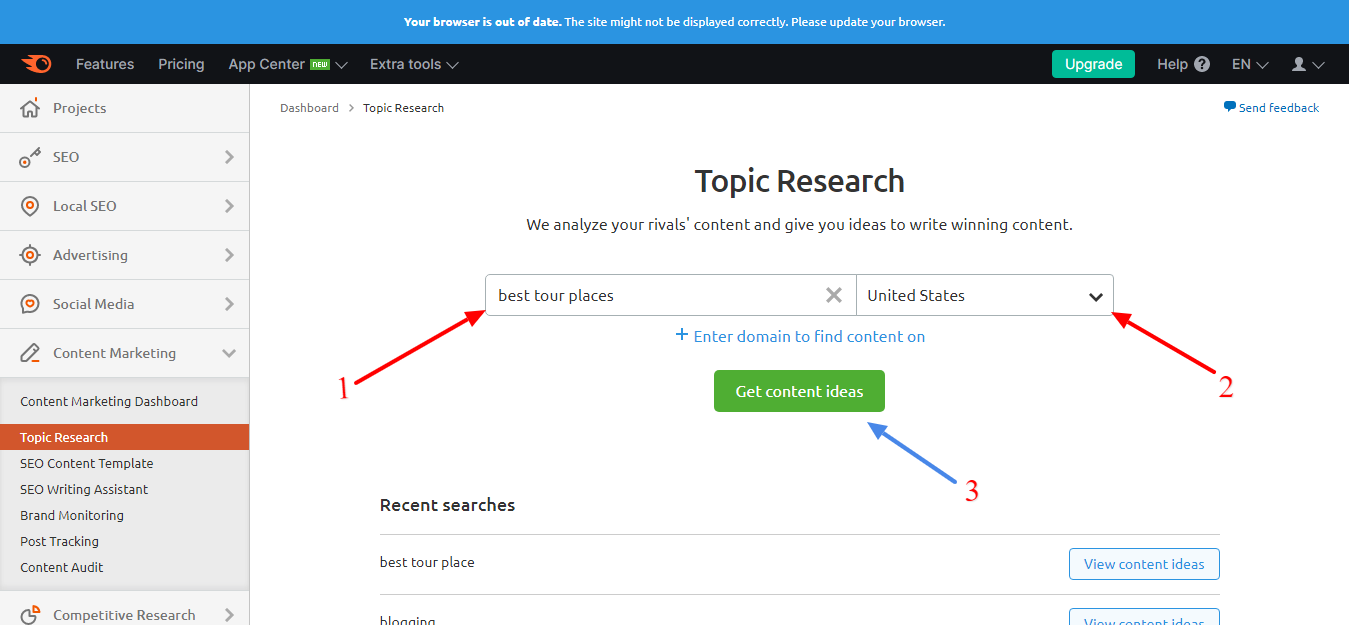Expand the Advertising section chevron

(x=229, y=255)
